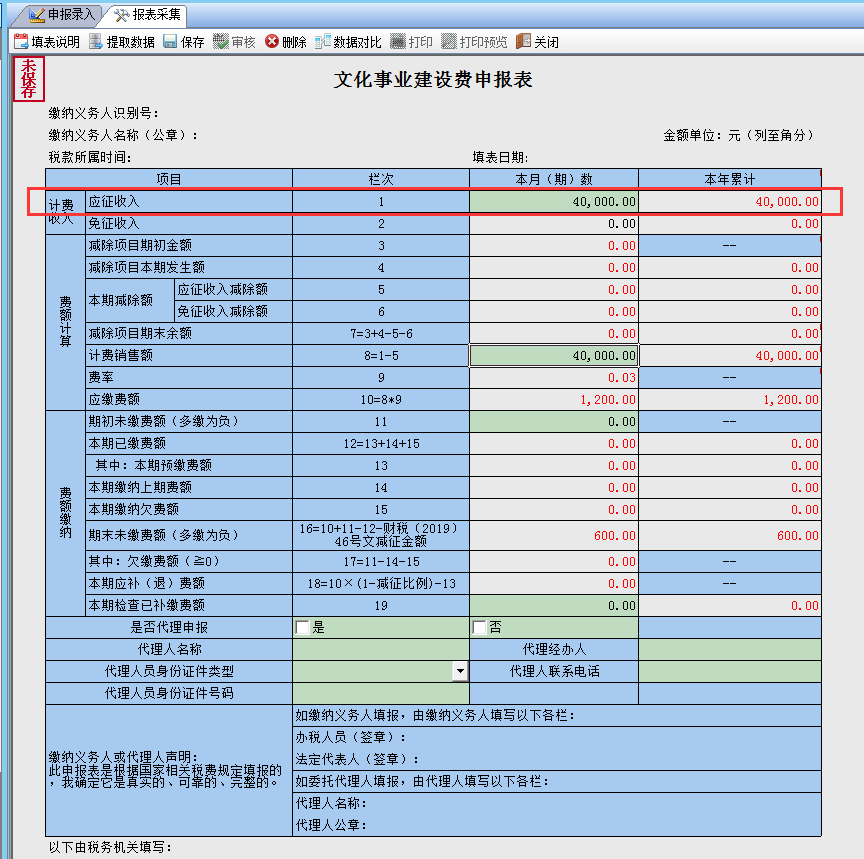864x859 pixels.
Task: Click the 代理人名称 input field
Action: click(381, 649)
